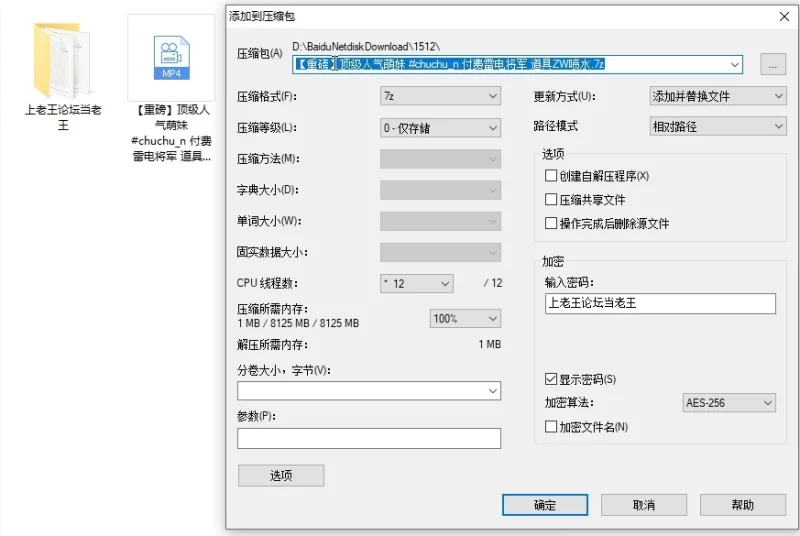Click the 取消 cancel button
Screen dimensions: 800x536
(x=644, y=505)
